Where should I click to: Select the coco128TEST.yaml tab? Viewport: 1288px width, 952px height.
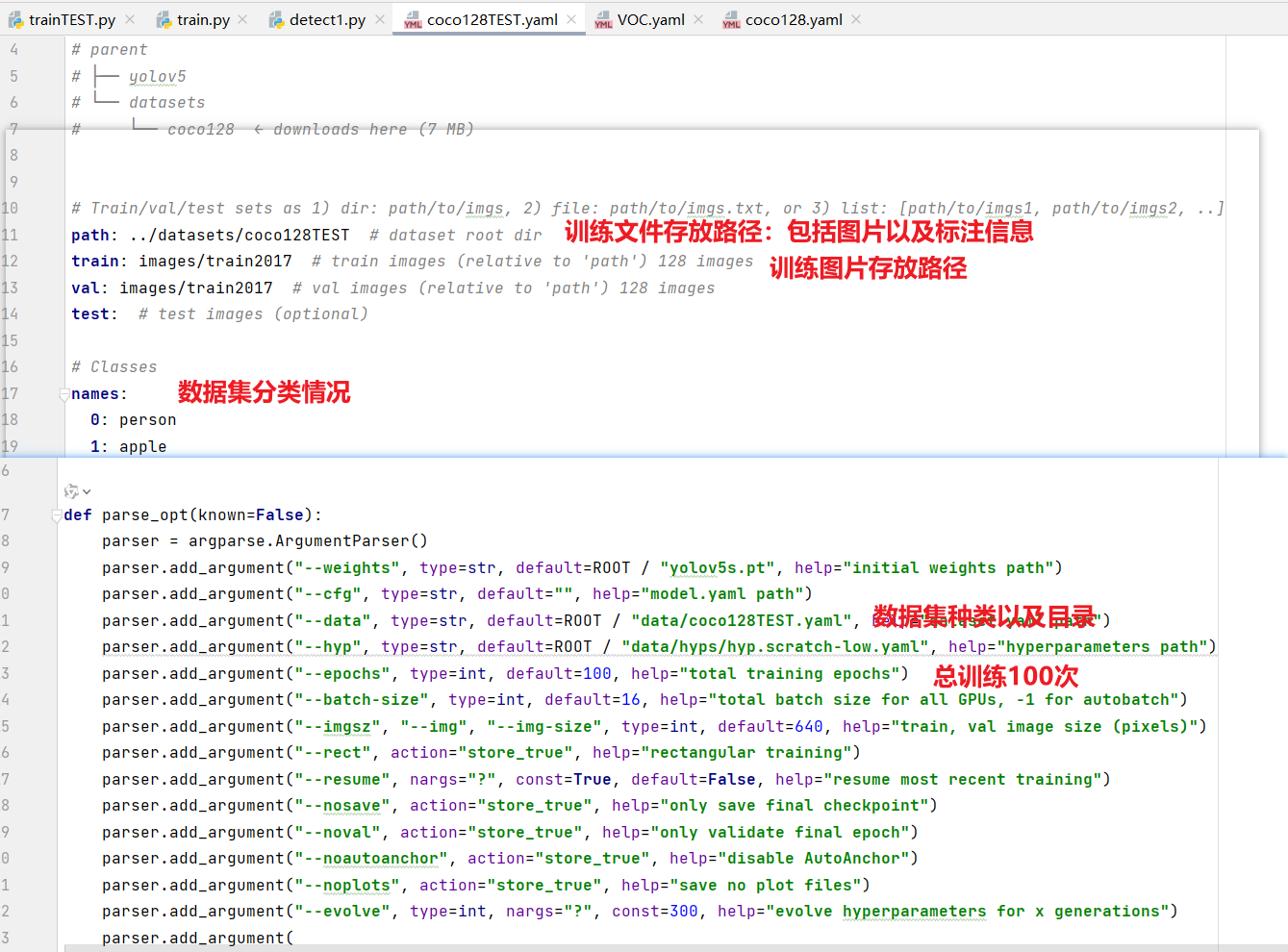tap(492, 19)
